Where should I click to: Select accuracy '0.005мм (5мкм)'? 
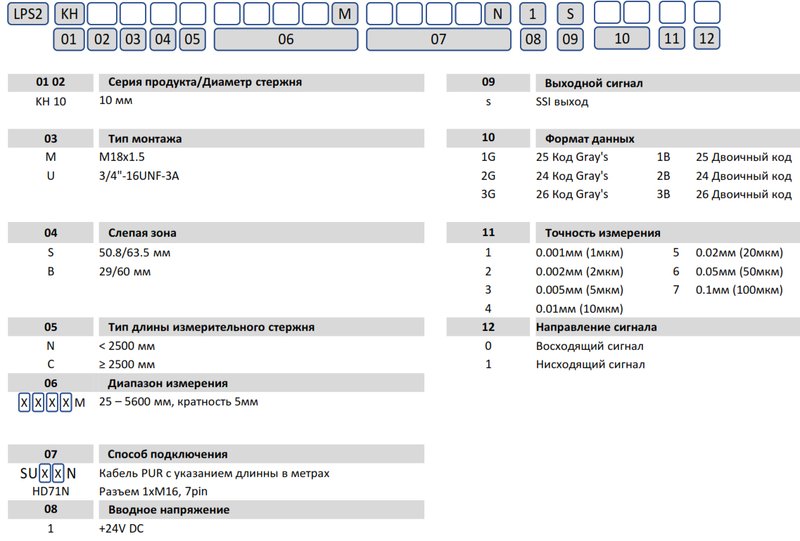point(580,290)
